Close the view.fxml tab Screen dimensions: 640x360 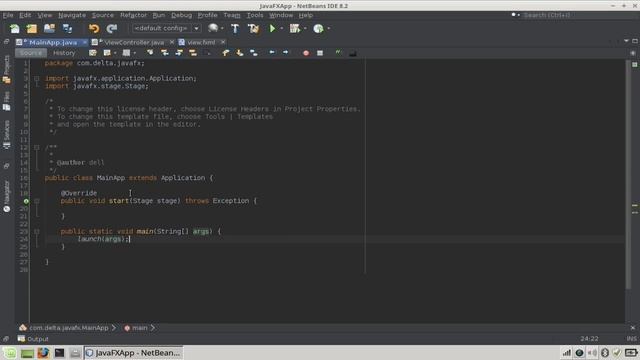(x=223, y=42)
